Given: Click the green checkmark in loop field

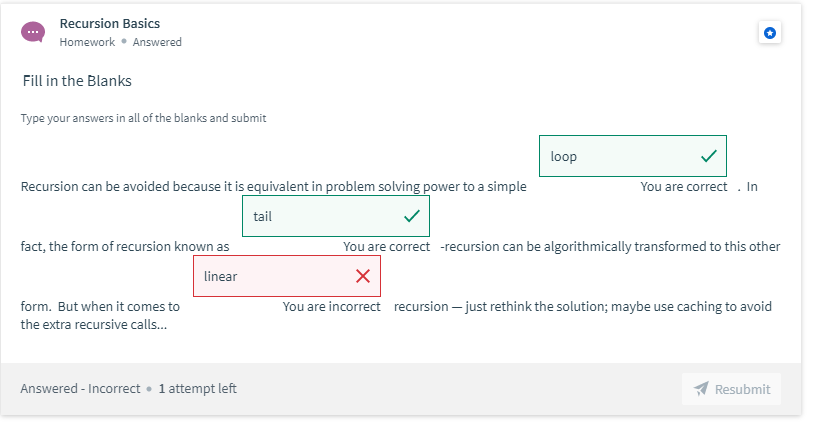Looking at the screenshot, I should tap(708, 156).
